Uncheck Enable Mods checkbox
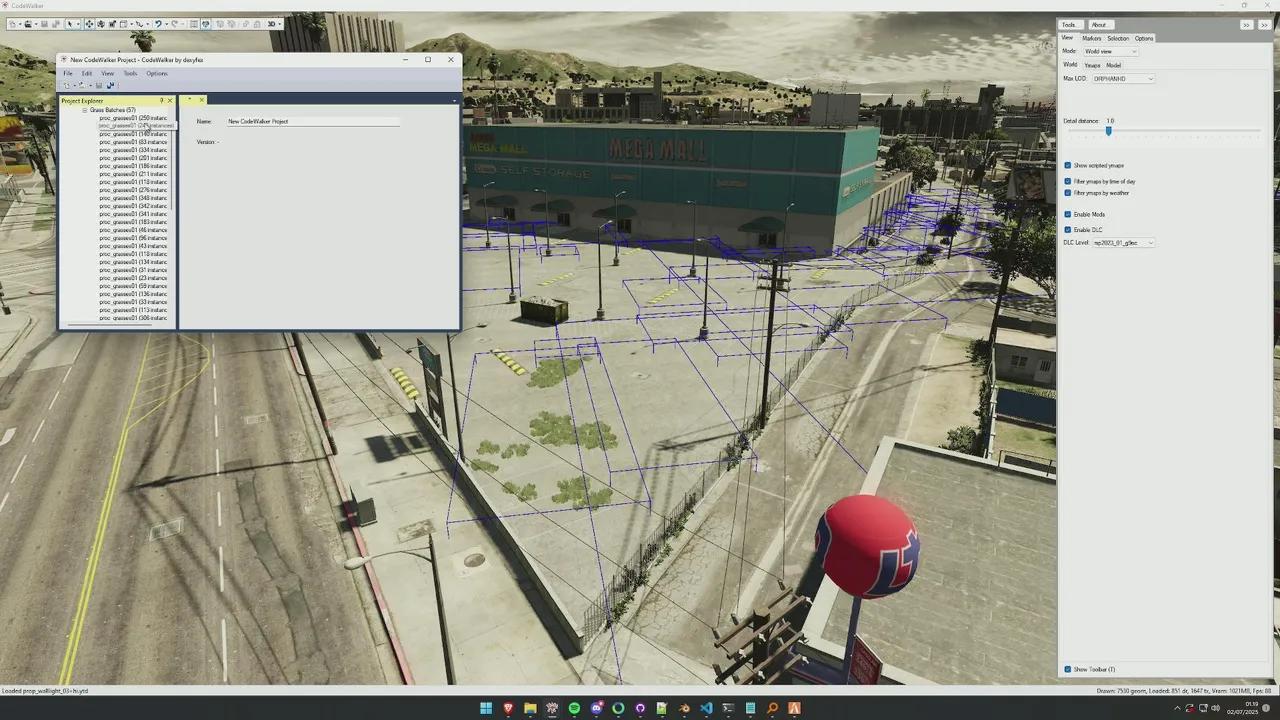The height and width of the screenshot is (720, 1280). 1067,214
